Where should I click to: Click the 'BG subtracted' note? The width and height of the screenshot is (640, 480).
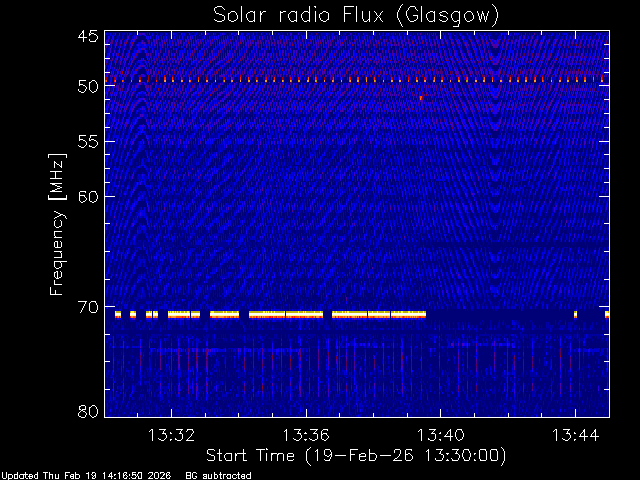[x=218, y=476]
